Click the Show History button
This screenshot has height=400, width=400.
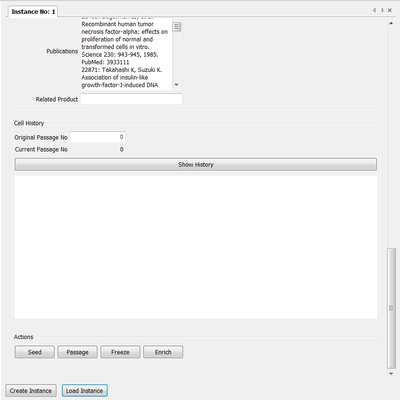pos(196,164)
